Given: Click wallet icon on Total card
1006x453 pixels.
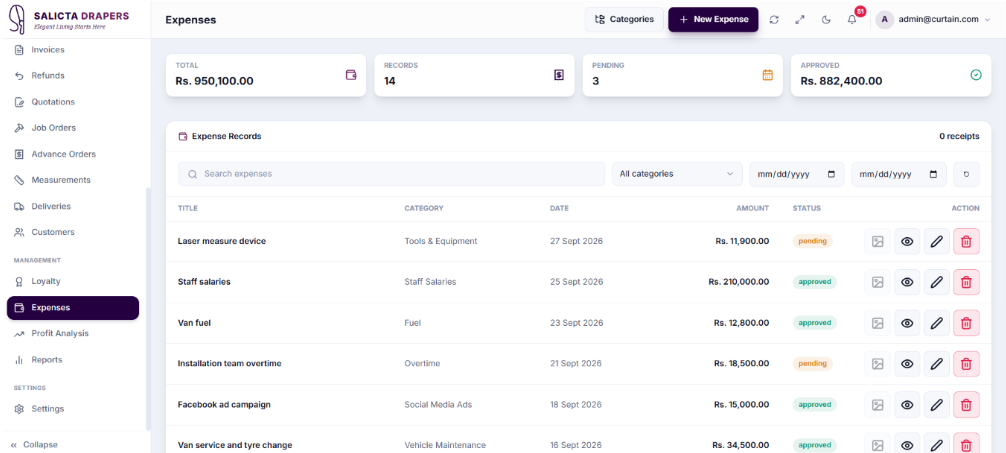Looking at the screenshot, I should tap(351, 75).
